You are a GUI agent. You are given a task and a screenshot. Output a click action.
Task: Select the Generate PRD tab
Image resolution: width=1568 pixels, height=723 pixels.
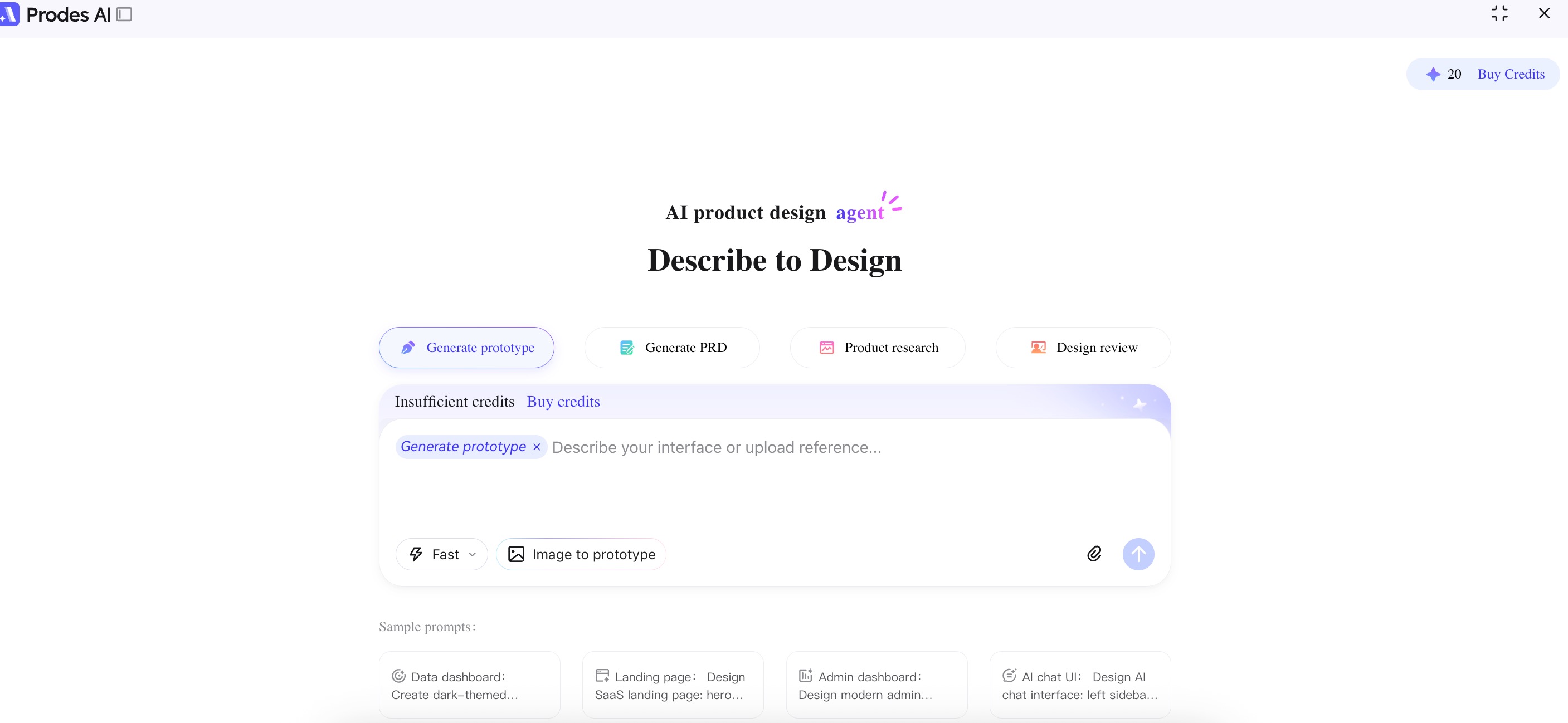click(x=672, y=348)
